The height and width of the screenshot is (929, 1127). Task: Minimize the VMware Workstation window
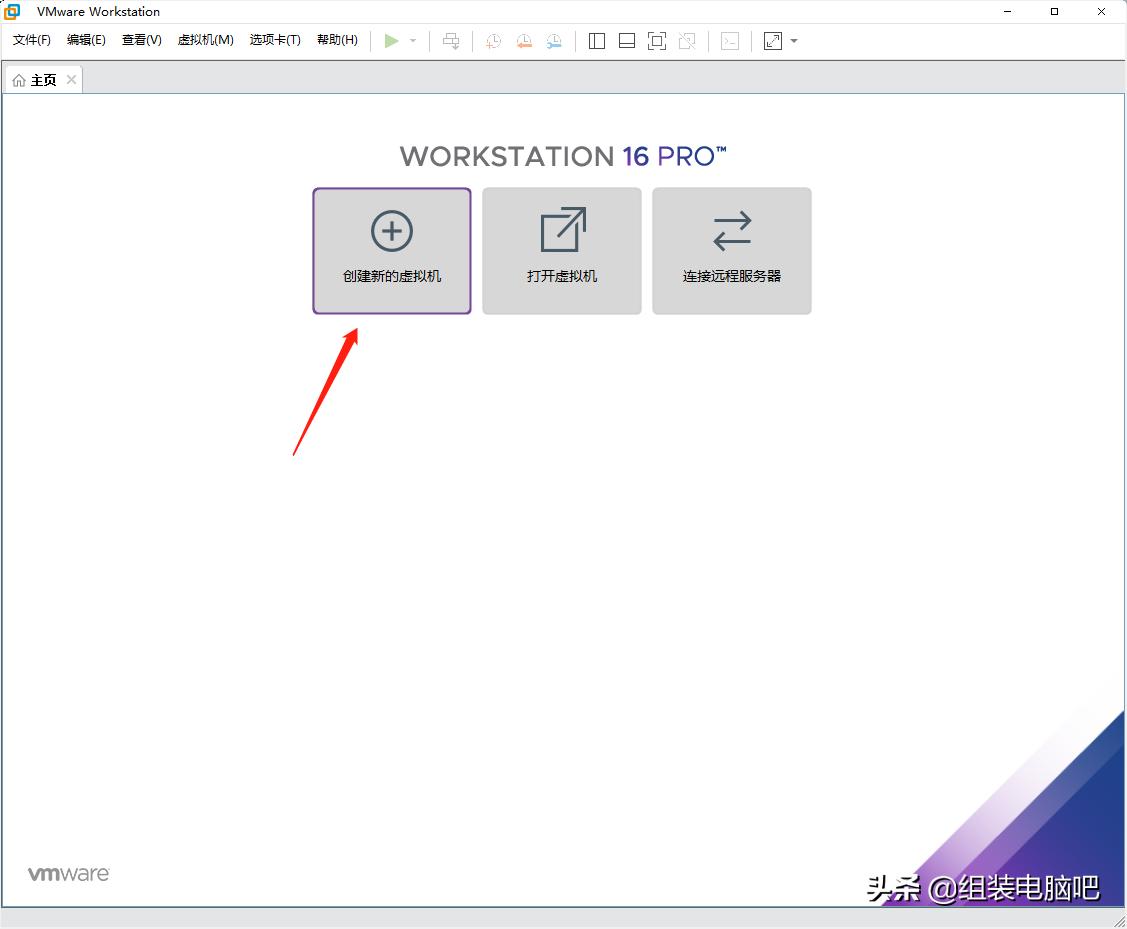click(1008, 11)
